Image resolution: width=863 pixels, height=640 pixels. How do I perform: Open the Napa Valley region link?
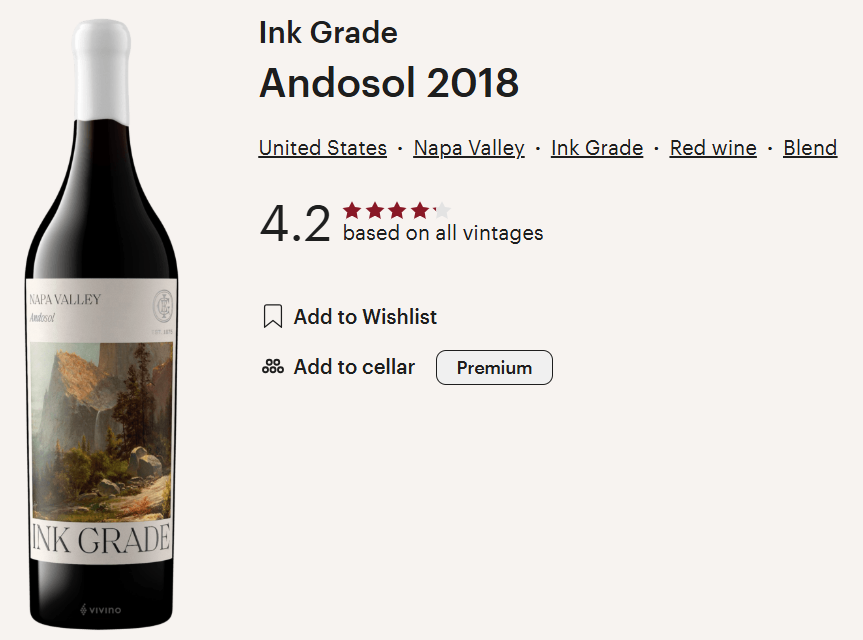coord(469,147)
